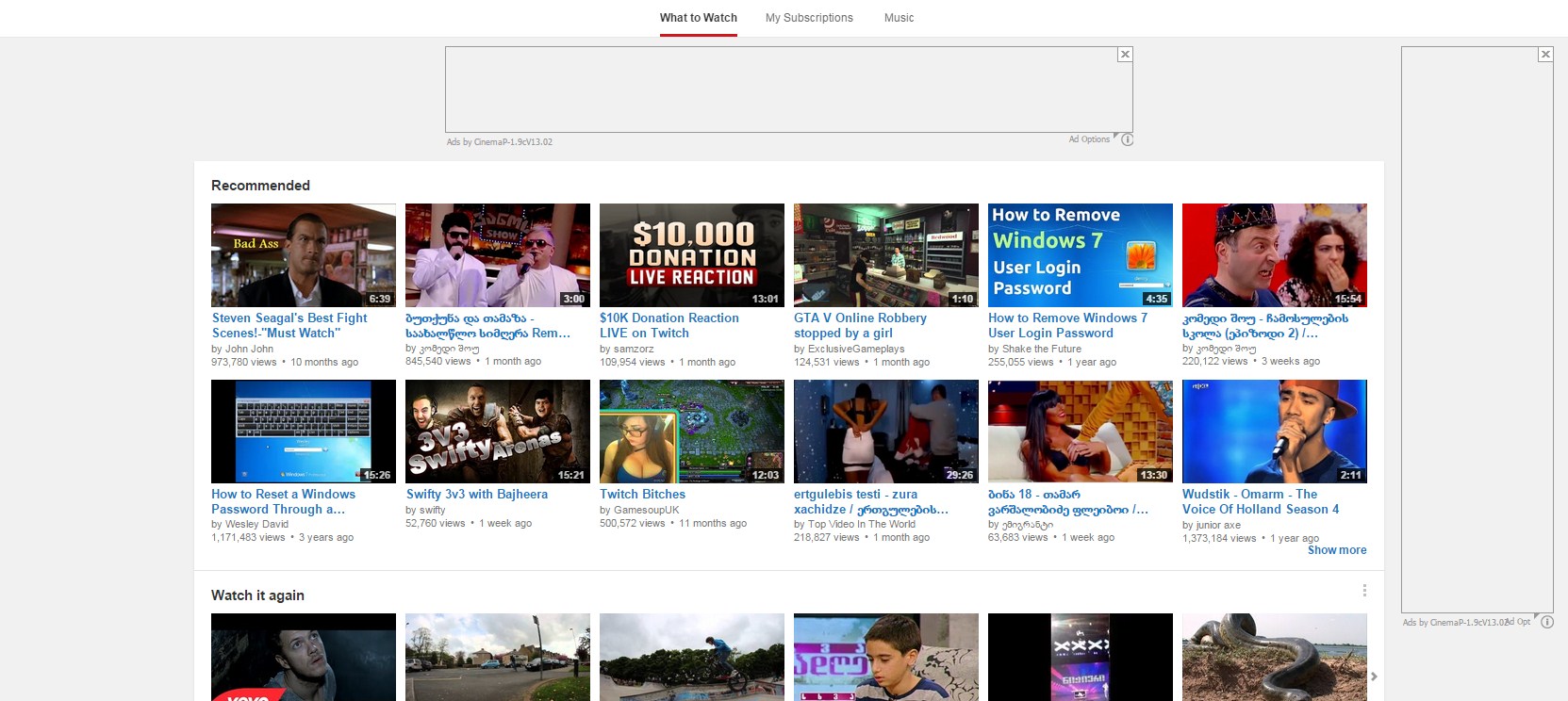Expand Recommended with Show more
This screenshot has height=701, width=1568.
point(1336,550)
